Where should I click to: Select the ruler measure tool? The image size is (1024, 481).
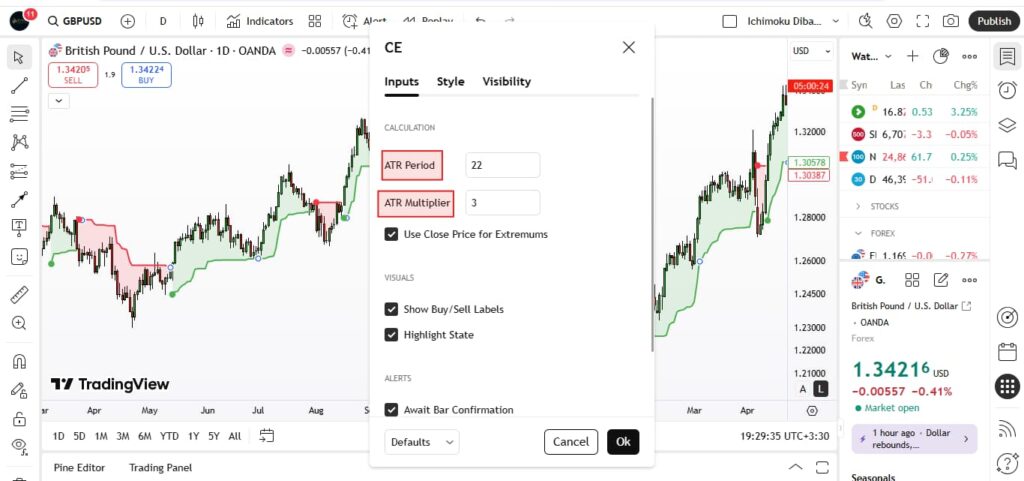tap(19, 295)
